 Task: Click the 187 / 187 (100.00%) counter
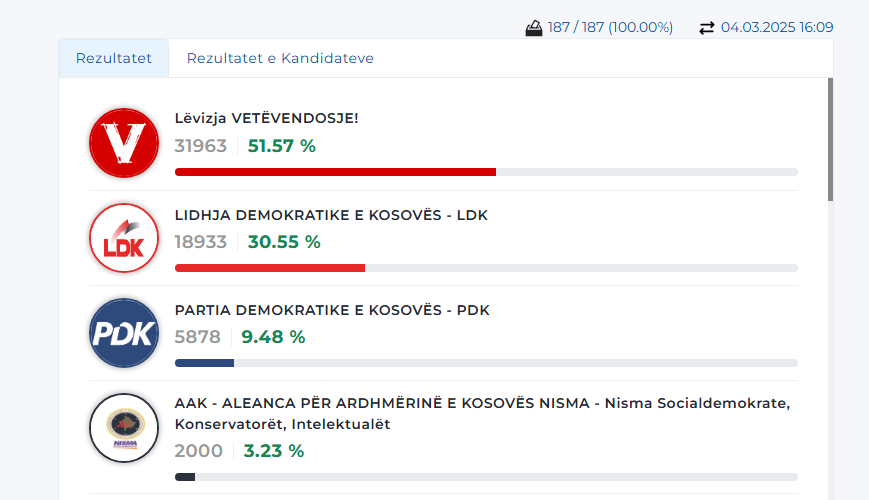[610, 28]
